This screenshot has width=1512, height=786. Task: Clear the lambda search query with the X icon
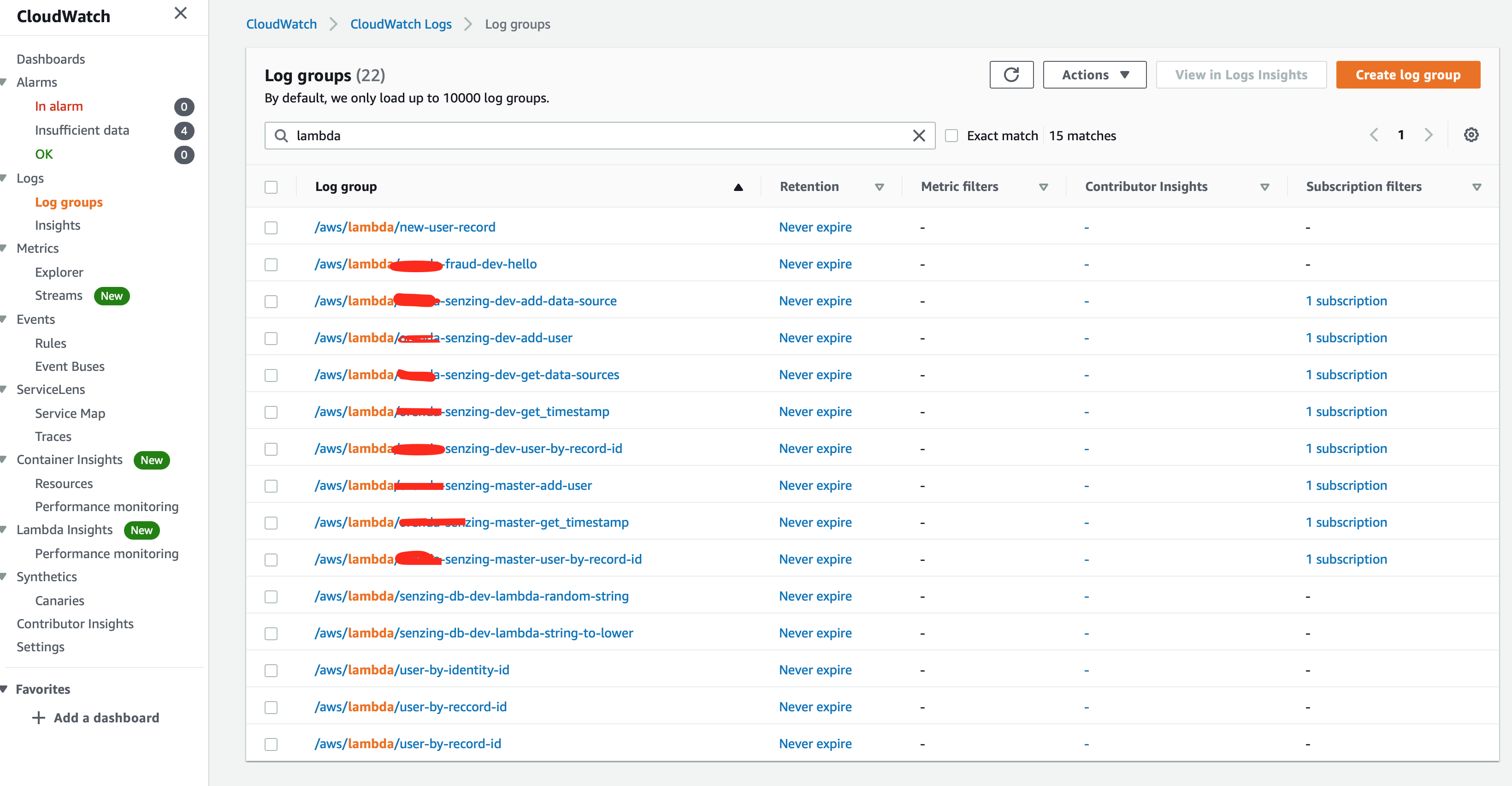coord(919,135)
